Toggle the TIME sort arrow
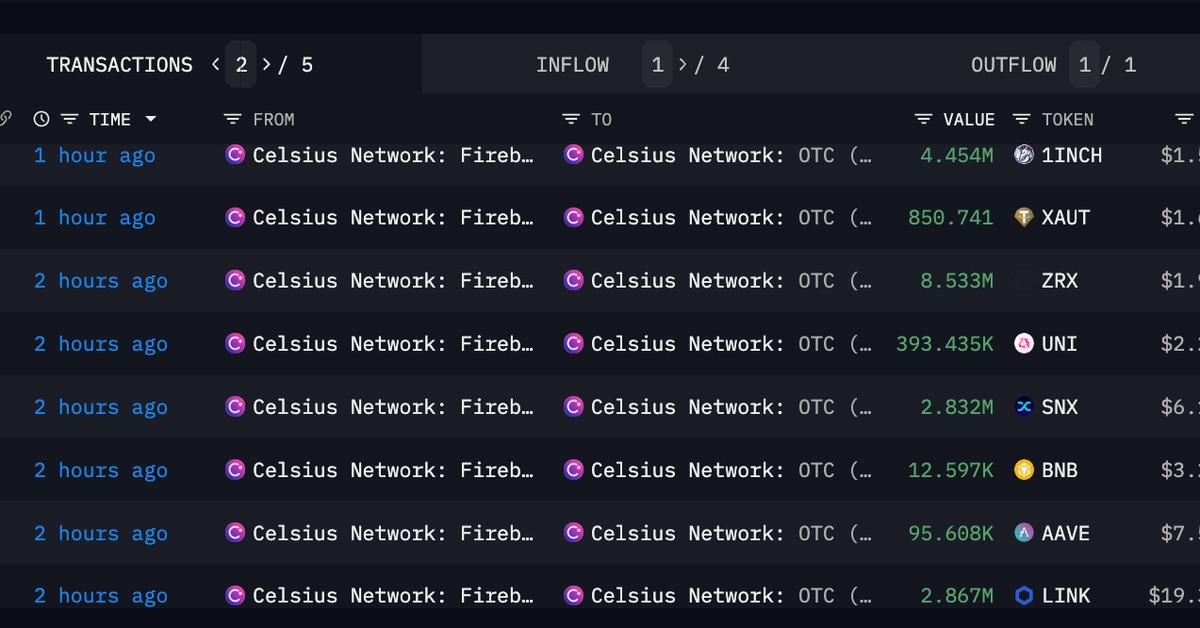 [x=151, y=119]
